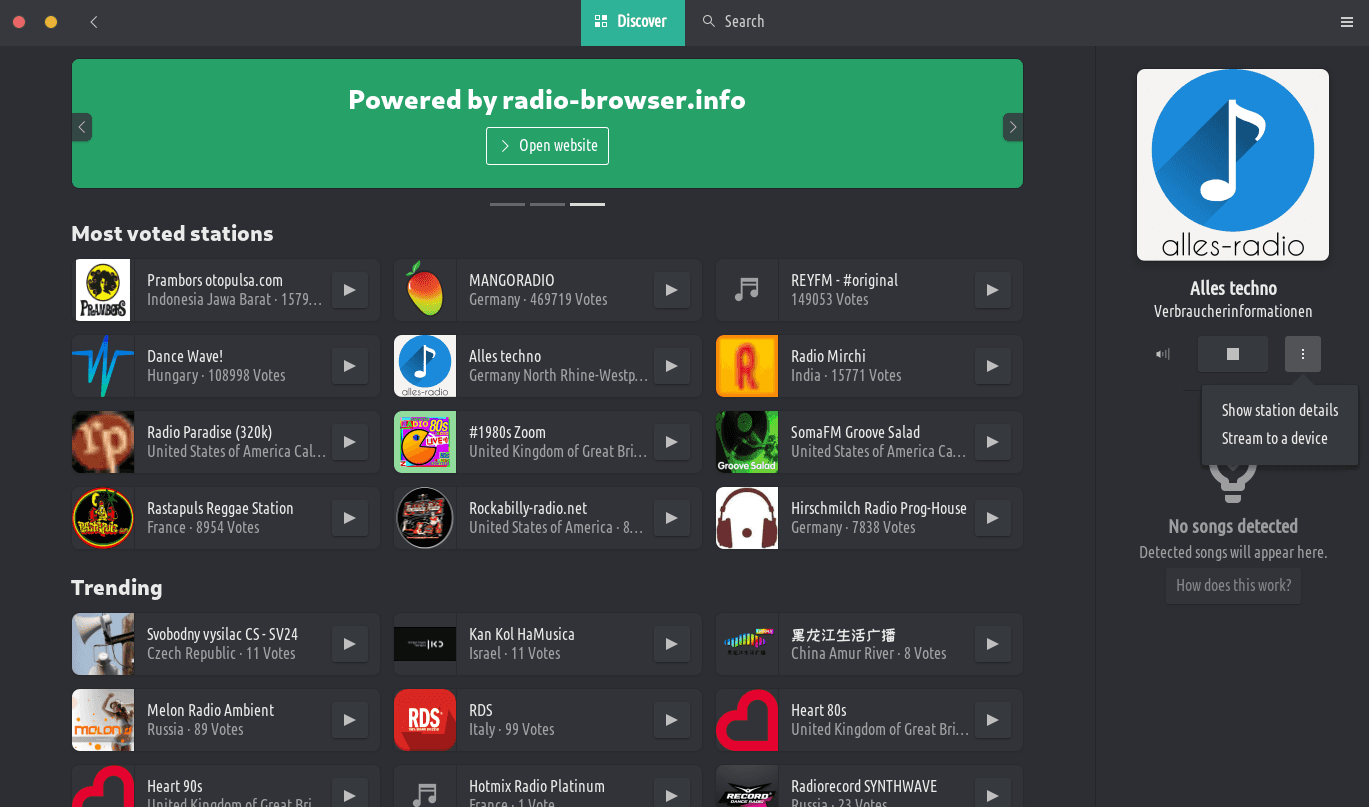
Task: Play the Dance Wave! station
Action: [x=349, y=366]
